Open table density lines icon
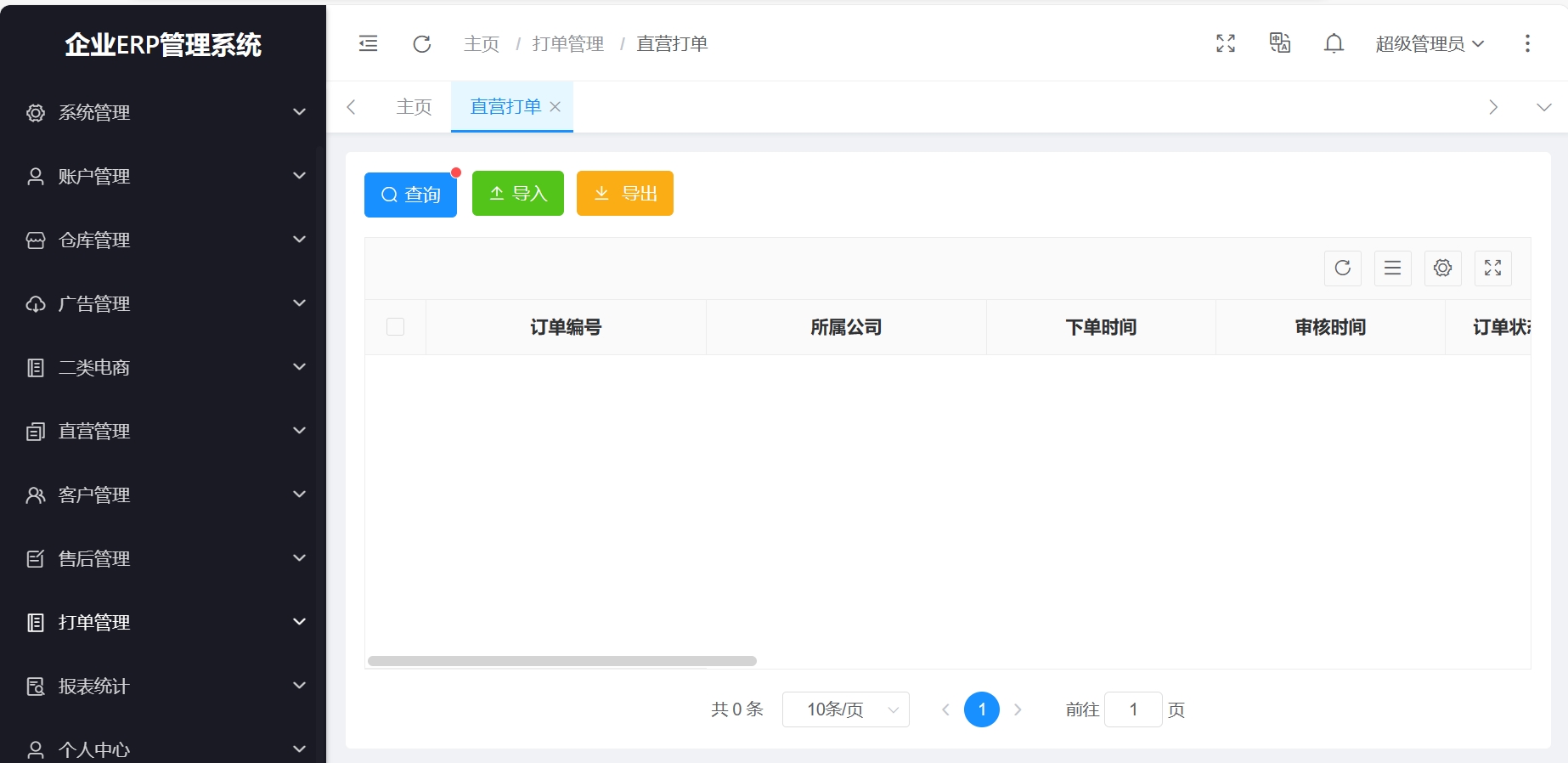The image size is (1568, 763). (x=1393, y=268)
